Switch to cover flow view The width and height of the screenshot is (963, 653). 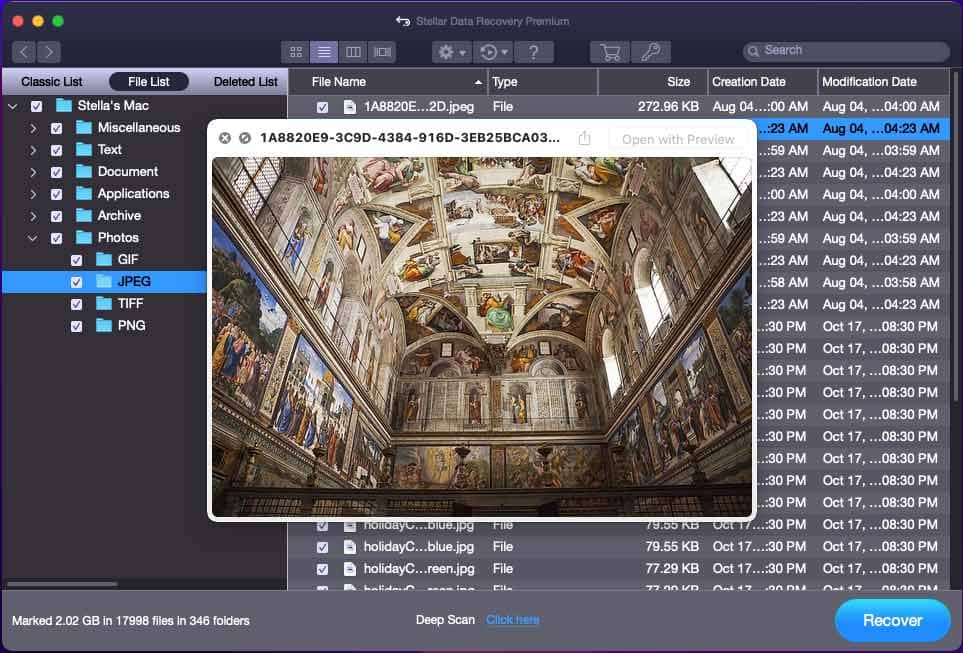click(x=382, y=52)
